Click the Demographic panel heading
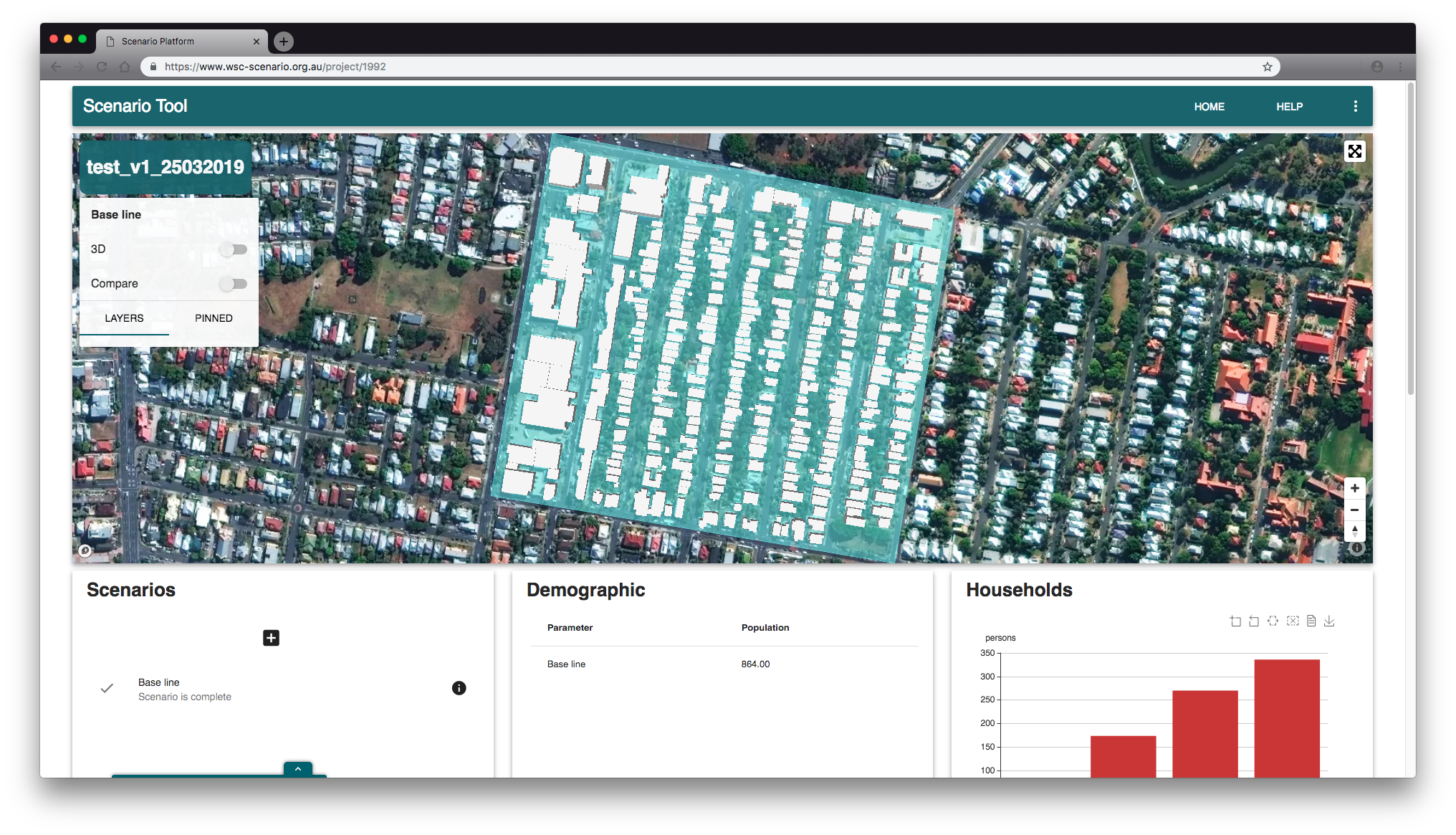This screenshot has width=1456, height=835. pyautogui.click(x=585, y=590)
